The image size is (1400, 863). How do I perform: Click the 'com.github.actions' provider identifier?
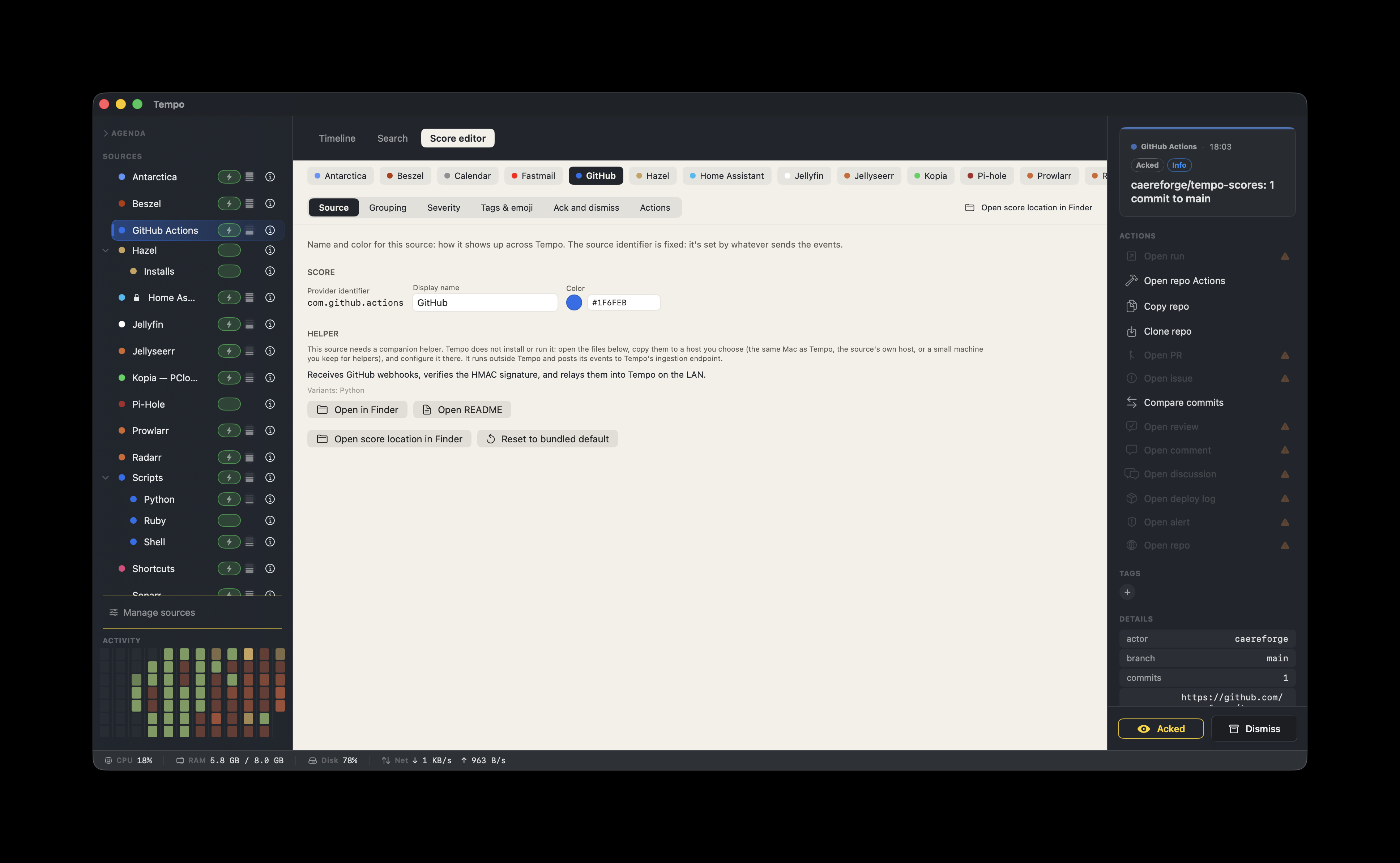point(355,303)
